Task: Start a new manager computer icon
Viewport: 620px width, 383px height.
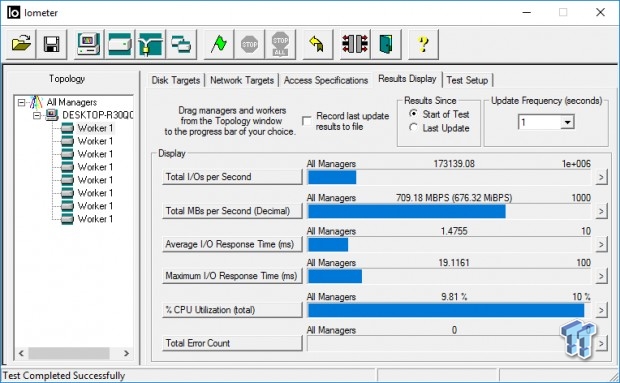Action: click(x=89, y=44)
